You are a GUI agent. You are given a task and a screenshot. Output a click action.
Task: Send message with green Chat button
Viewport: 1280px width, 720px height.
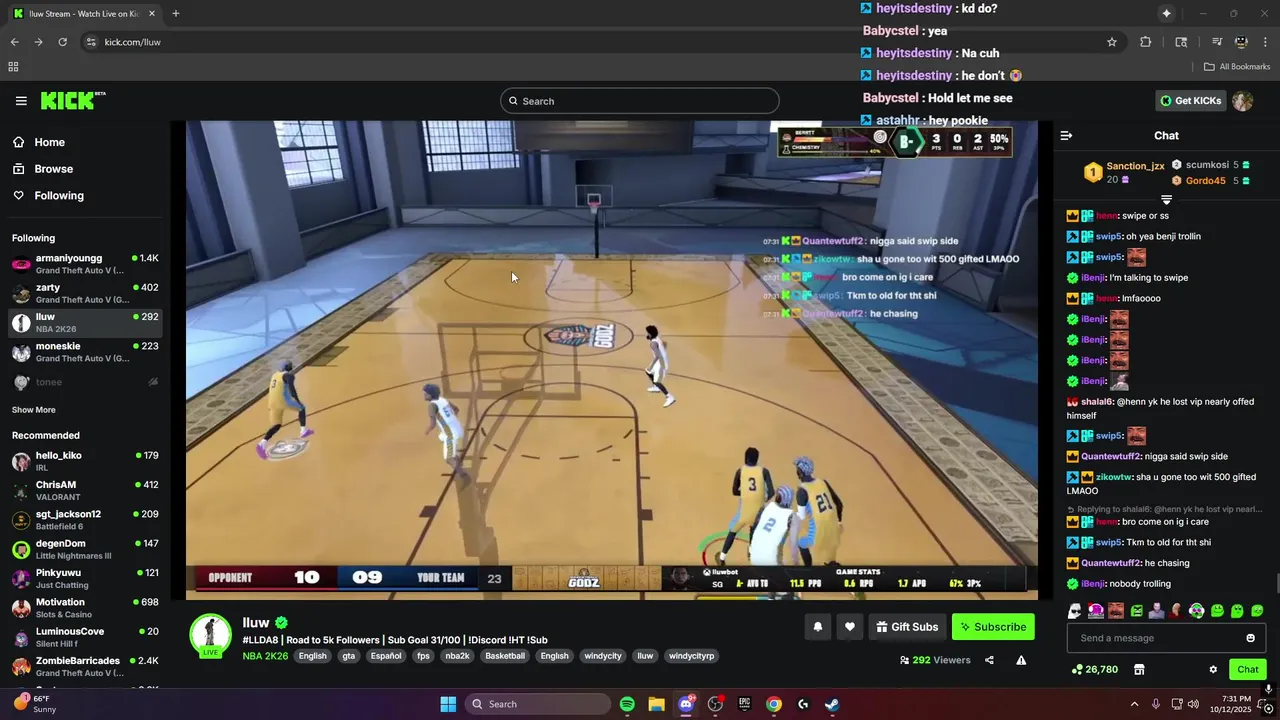pyautogui.click(x=1247, y=669)
